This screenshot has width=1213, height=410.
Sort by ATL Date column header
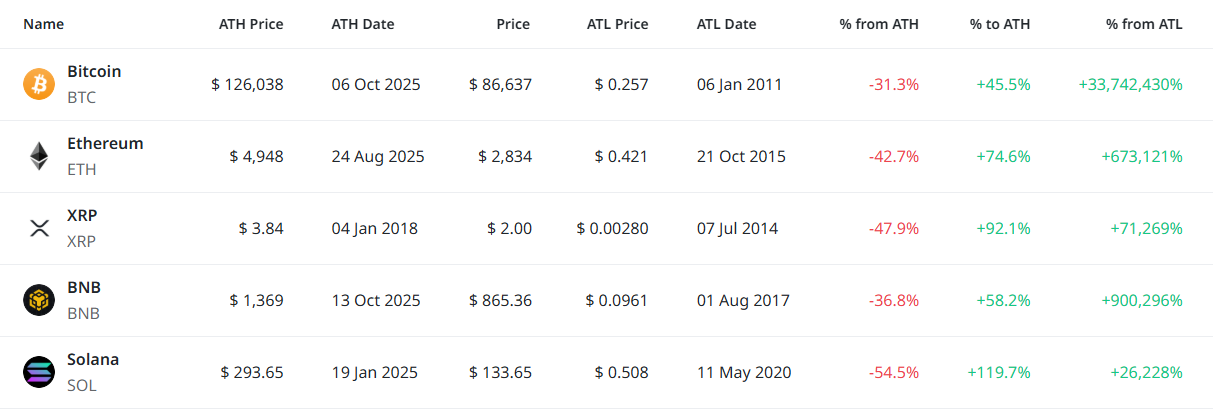727,24
